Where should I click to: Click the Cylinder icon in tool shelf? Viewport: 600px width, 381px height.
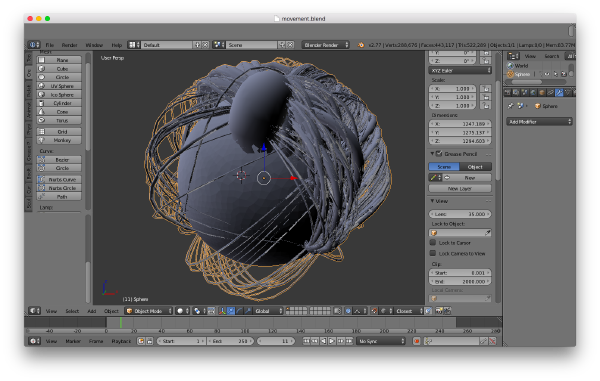(42, 103)
